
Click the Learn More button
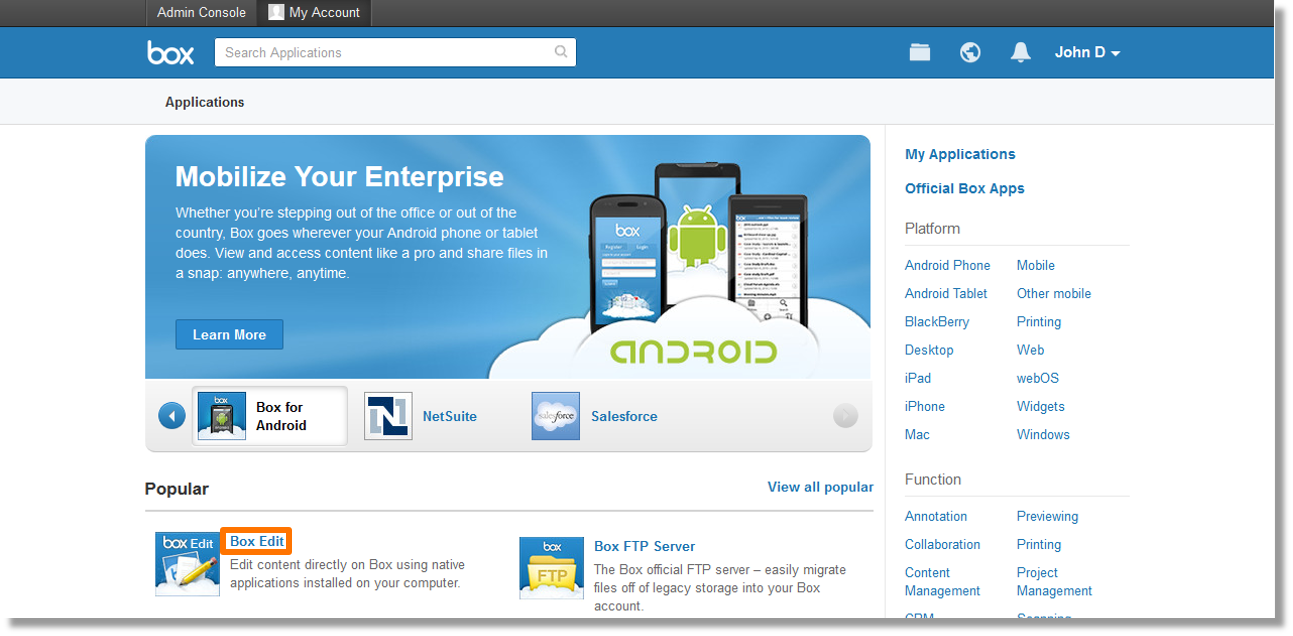(229, 334)
